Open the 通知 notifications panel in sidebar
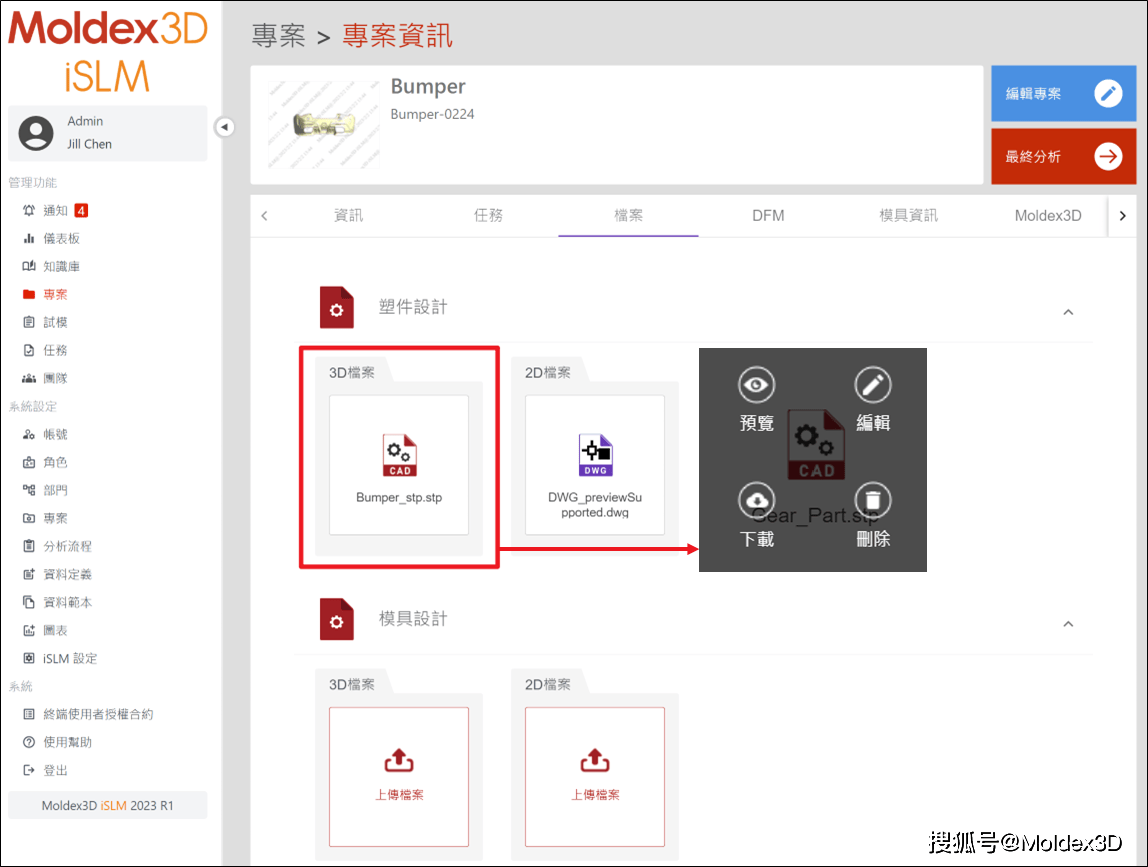The width and height of the screenshot is (1148, 867). click(55, 210)
